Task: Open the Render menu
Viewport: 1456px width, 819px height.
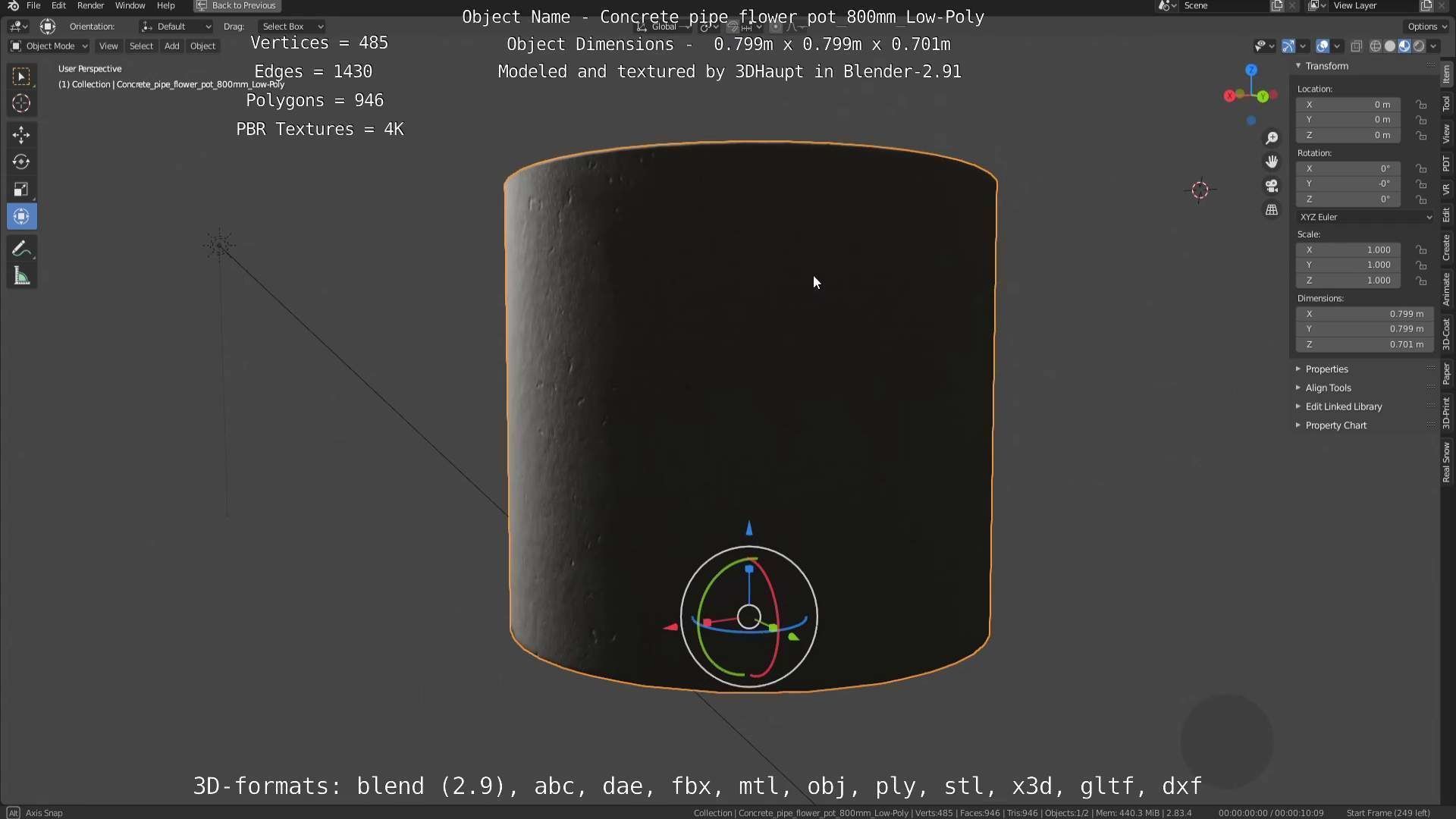Action: [90, 5]
